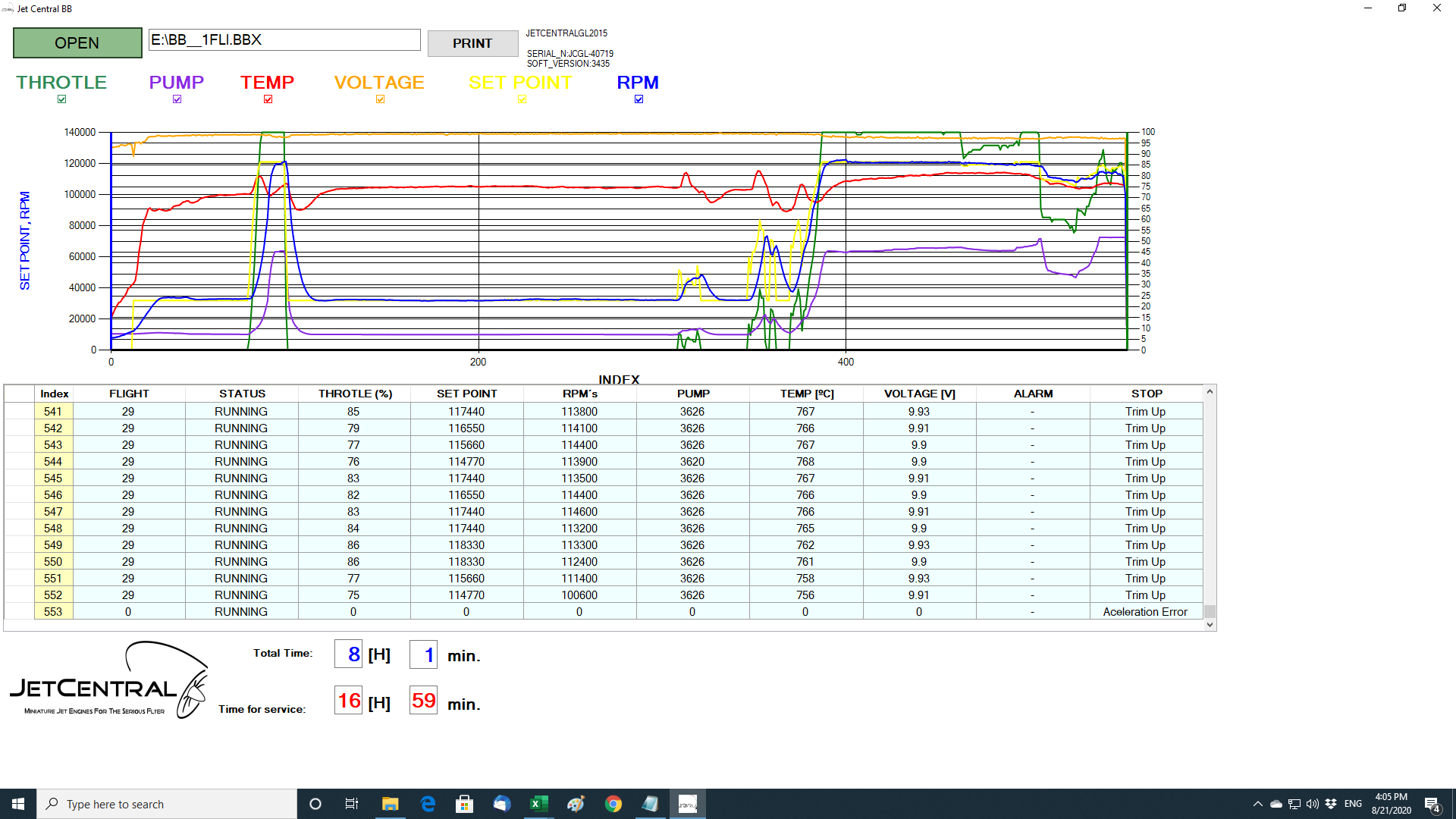Uncheck the THROTLE series checkbox
Image resolution: width=1456 pixels, height=819 pixels.
tap(62, 99)
